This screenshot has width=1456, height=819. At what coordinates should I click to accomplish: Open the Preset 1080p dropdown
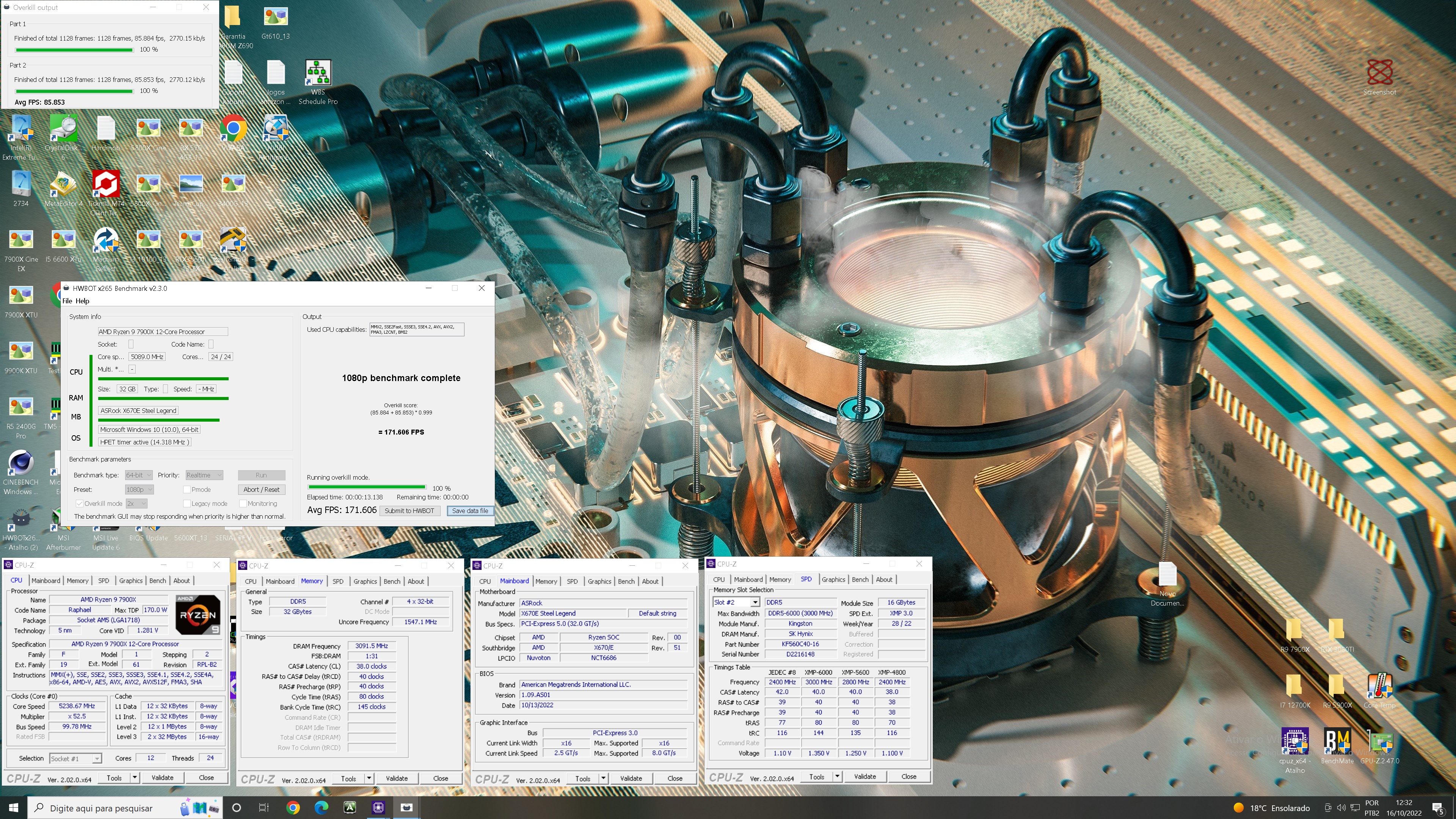click(139, 490)
